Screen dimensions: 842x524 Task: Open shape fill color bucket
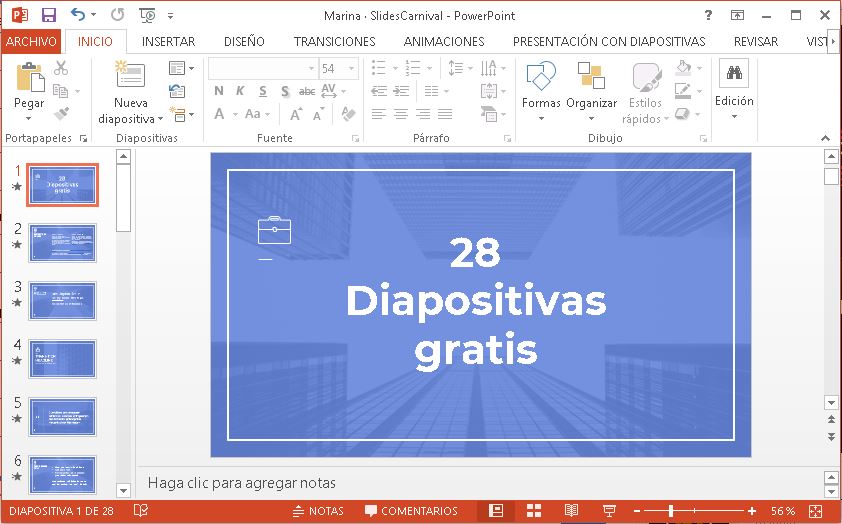(683, 68)
